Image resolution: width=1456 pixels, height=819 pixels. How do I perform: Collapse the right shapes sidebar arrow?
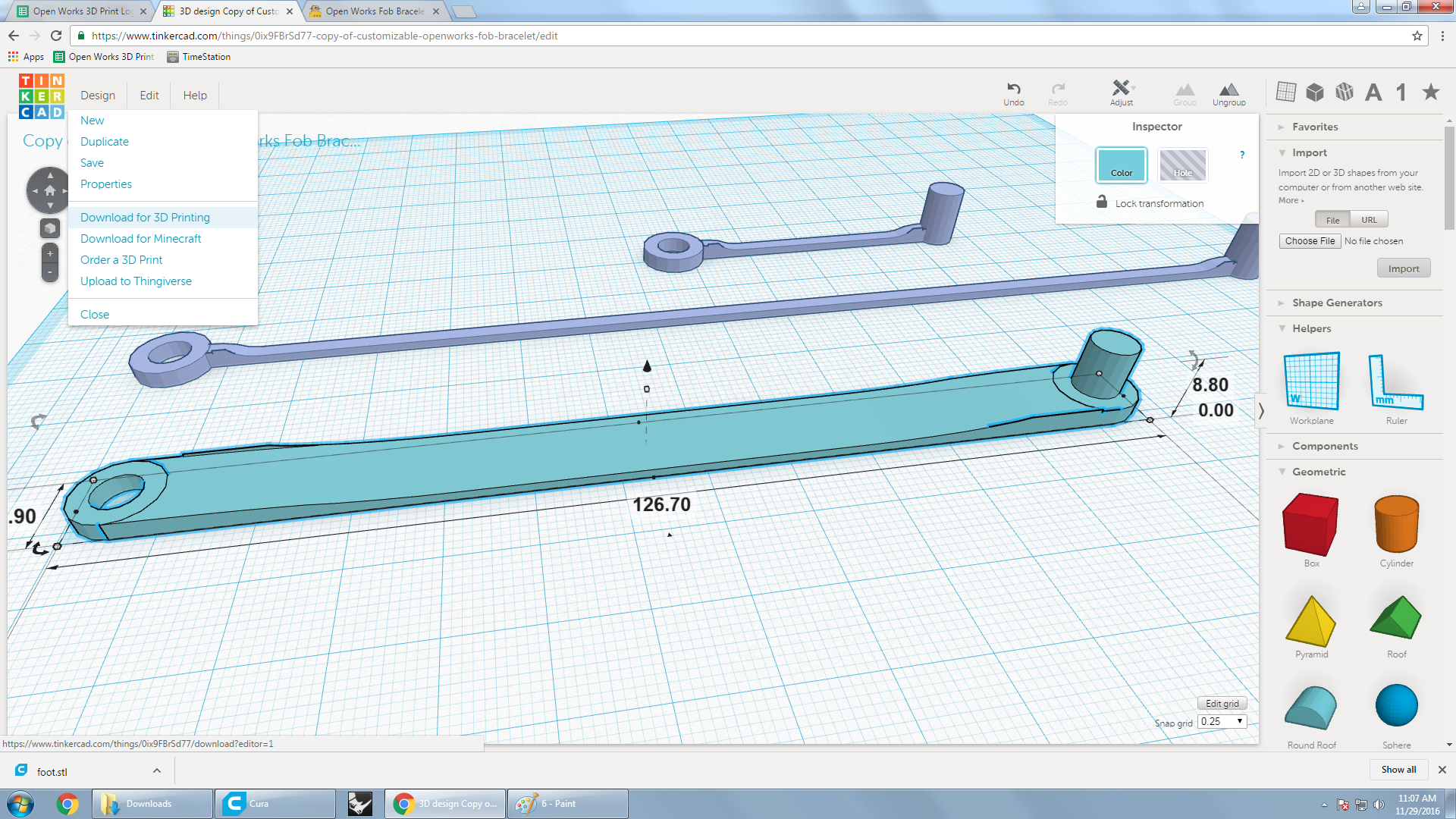pos(1261,411)
